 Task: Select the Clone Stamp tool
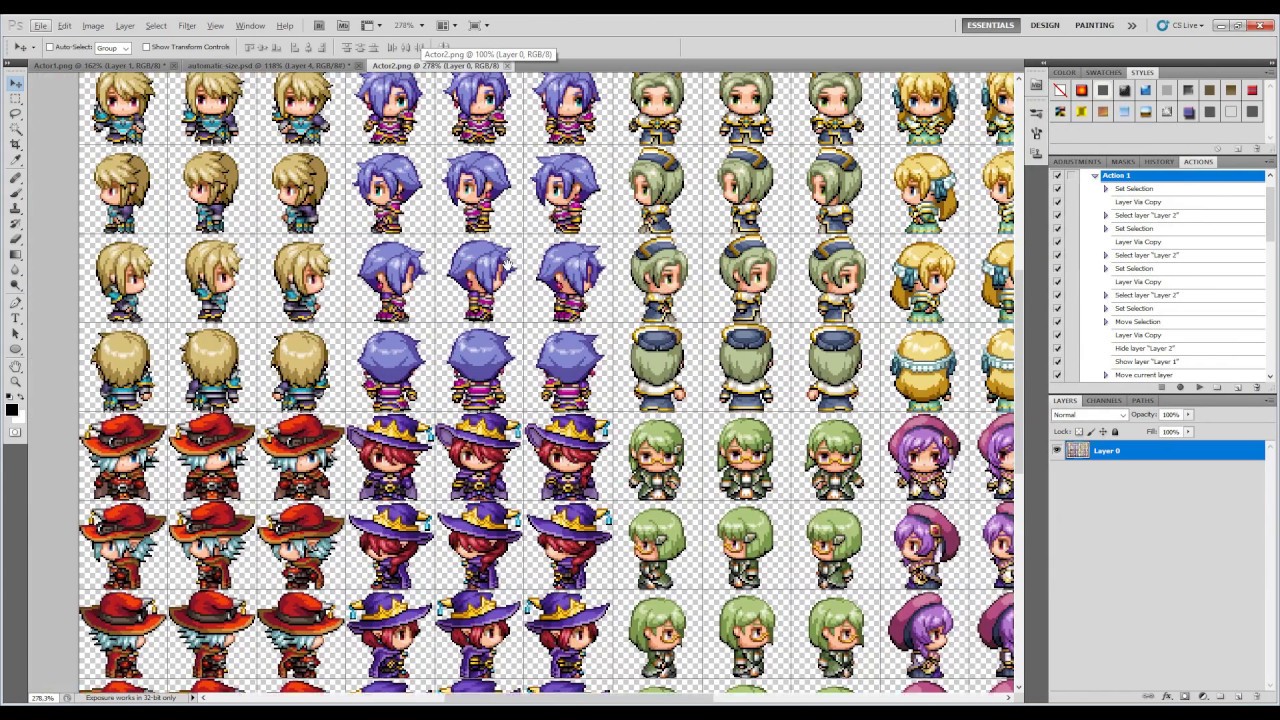click(x=16, y=208)
